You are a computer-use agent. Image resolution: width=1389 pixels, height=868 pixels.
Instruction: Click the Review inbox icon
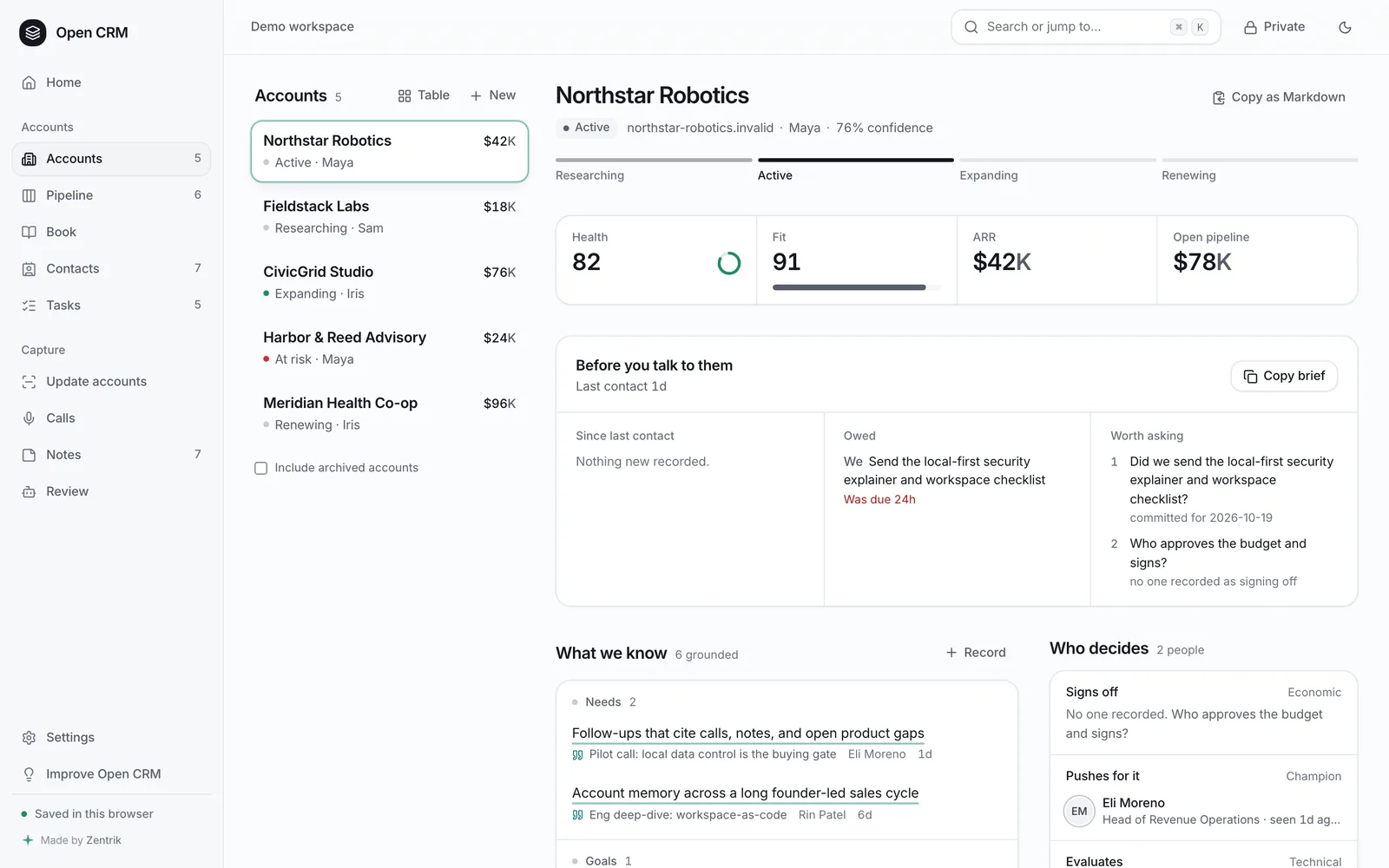[29, 491]
